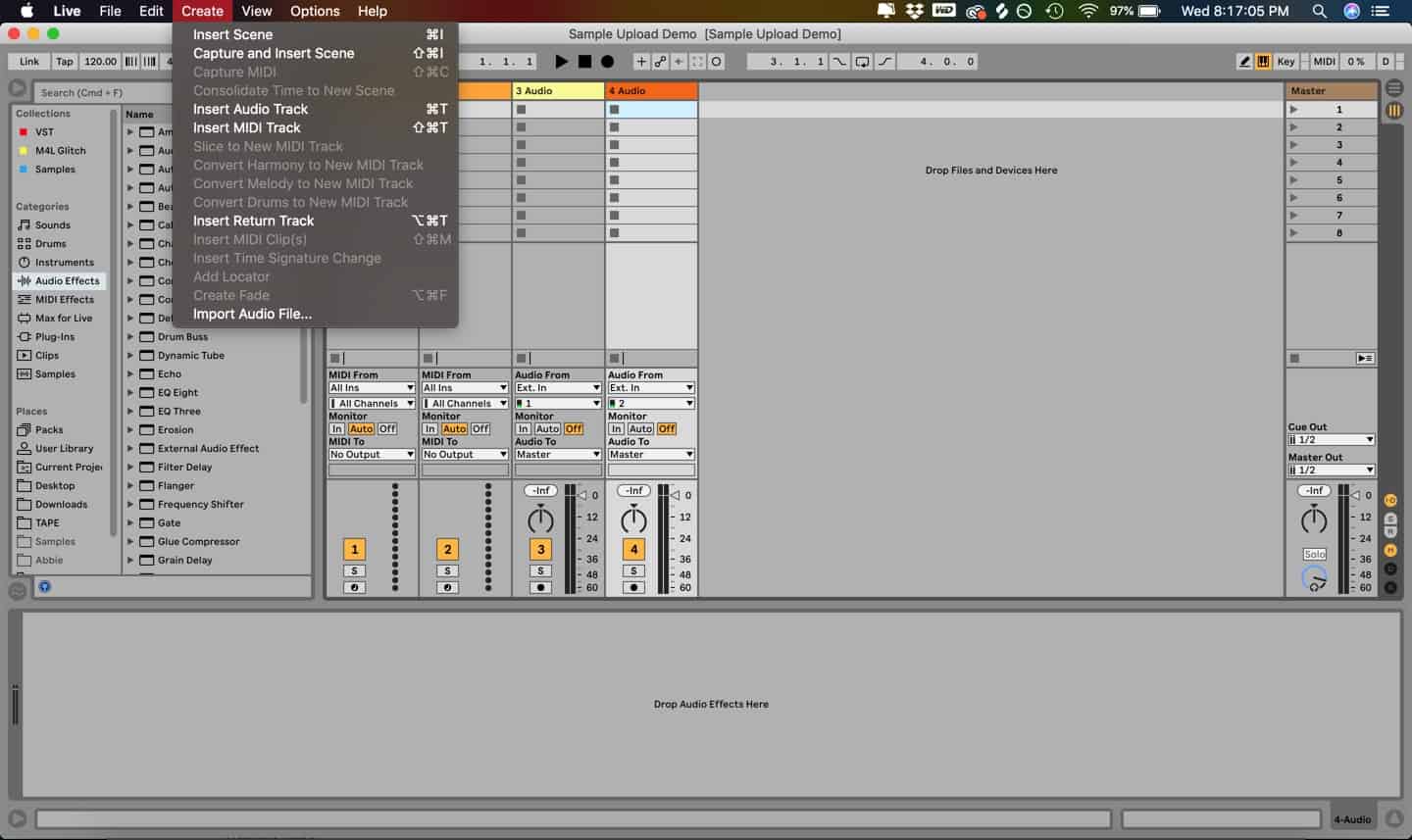This screenshot has height=840, width=1412.
Task: Solo track 3 with its S button
Action: tap(540, 569)
